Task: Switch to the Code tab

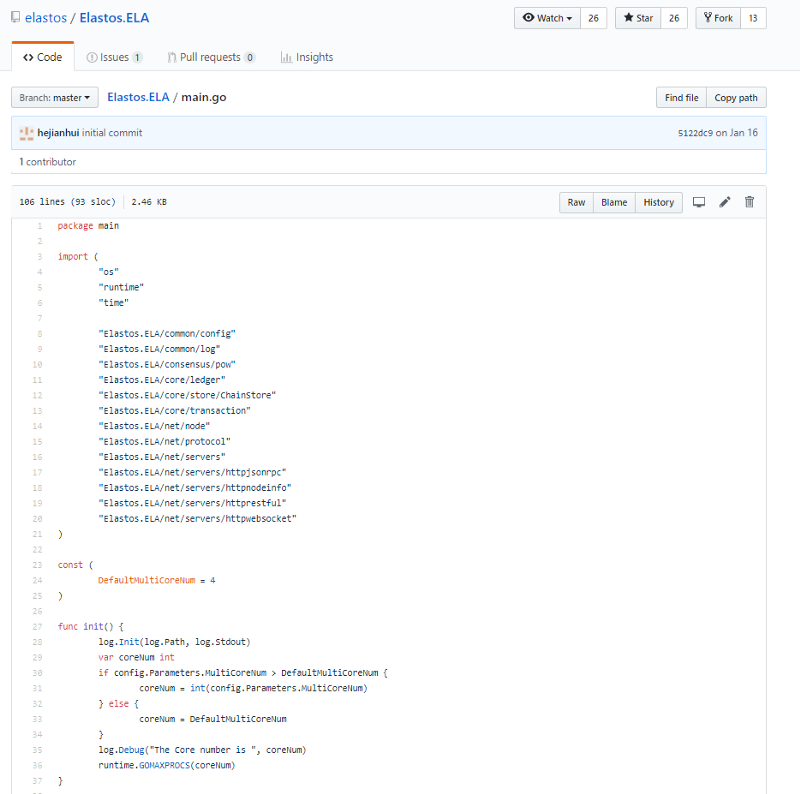Action: [x=42, y=57]
